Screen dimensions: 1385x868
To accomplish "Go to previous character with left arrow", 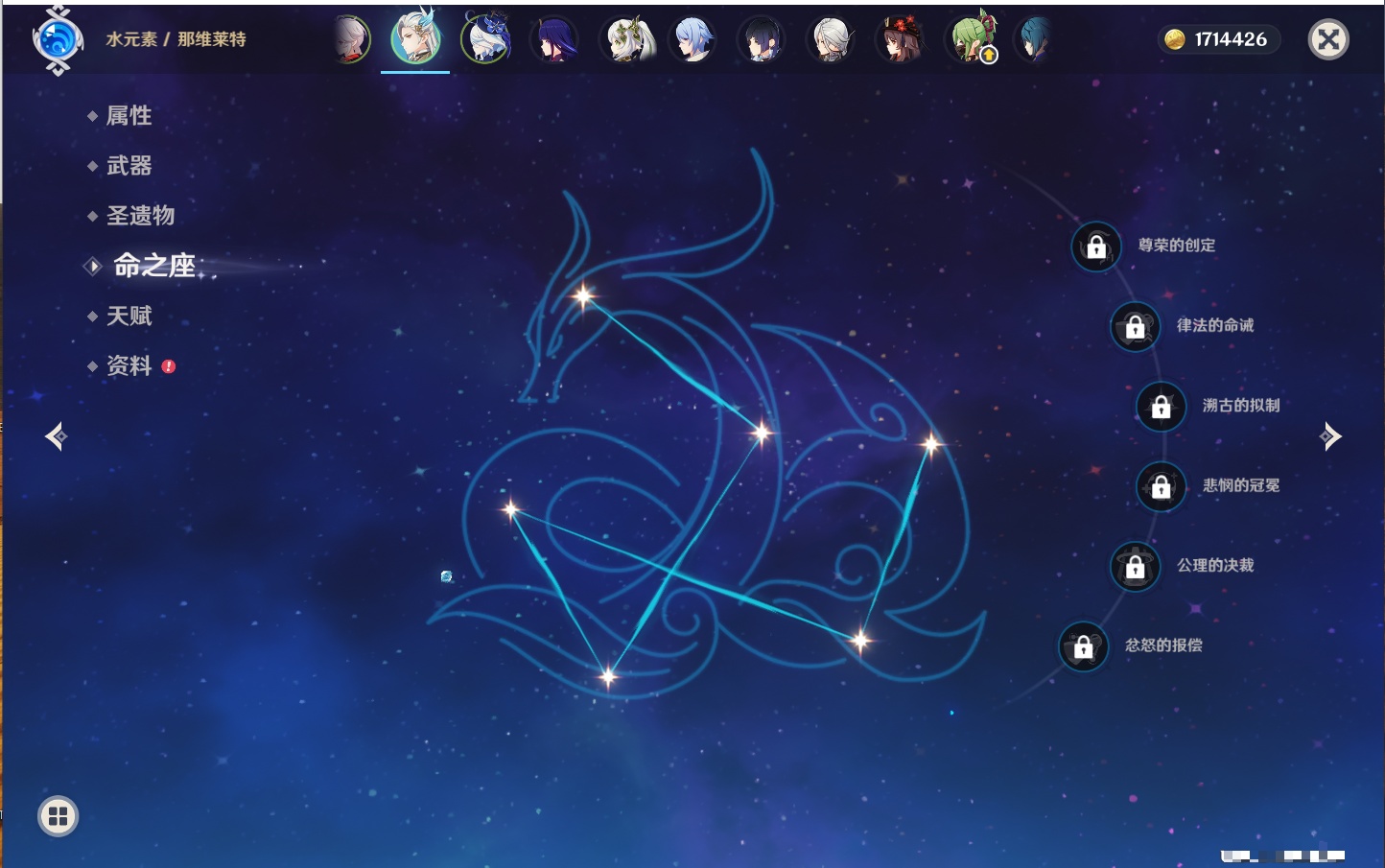I will 56,436.
